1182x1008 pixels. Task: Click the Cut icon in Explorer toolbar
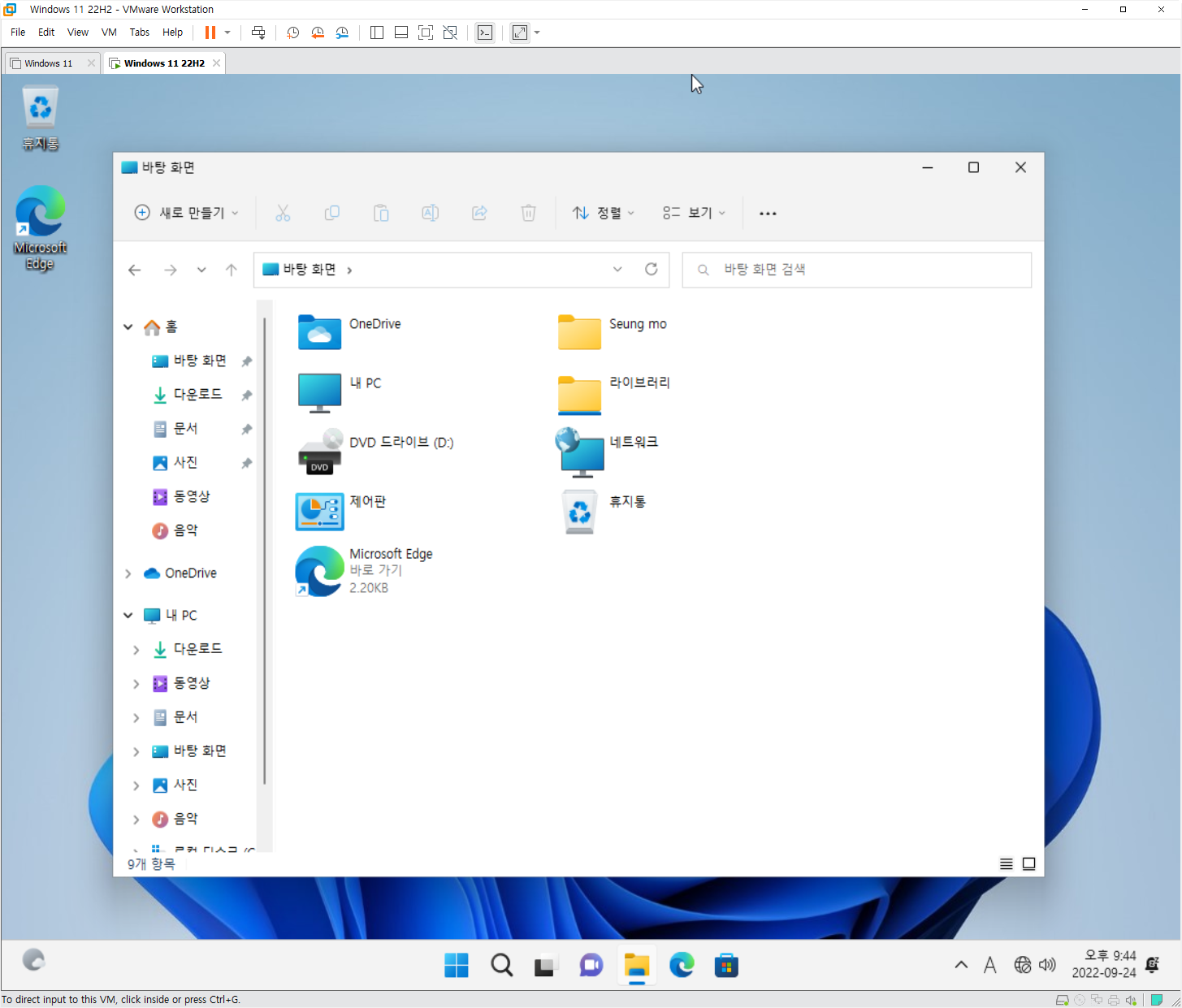tap(283, 213)
